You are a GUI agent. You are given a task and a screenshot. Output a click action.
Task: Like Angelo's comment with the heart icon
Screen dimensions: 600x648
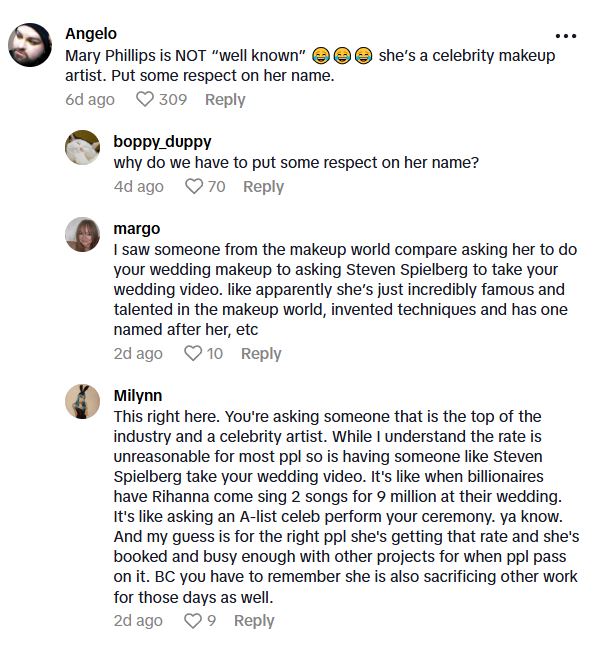click(x=145, y=100)
